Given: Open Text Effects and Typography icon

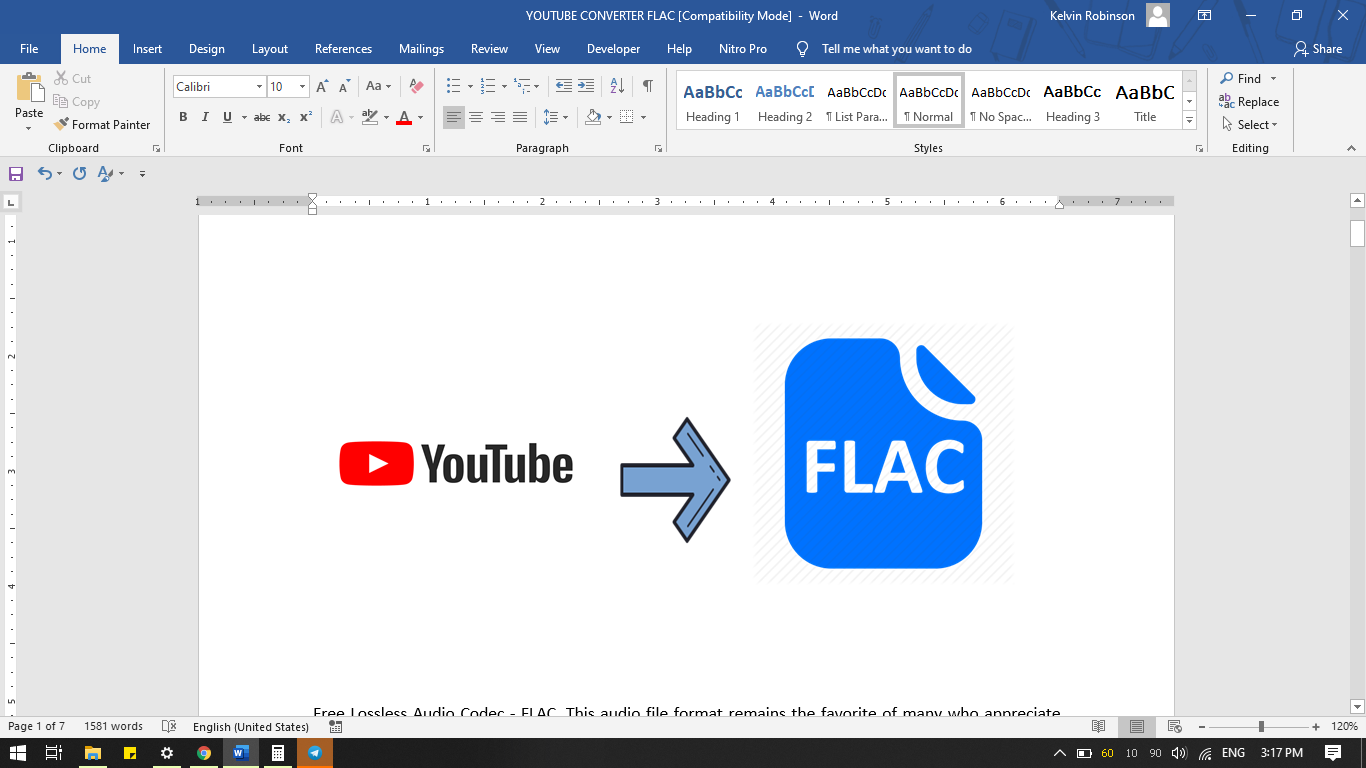Looking at the screenshot, I should (x=337, y=117).
